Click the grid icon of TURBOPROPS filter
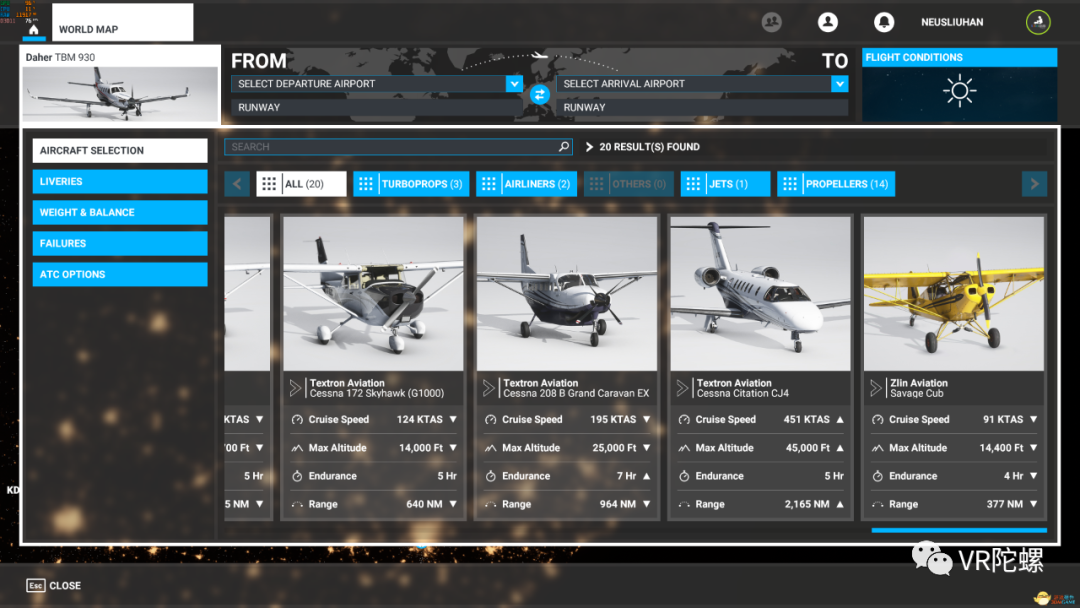Viewport: 1080px width, 608px height. [366, 184]
